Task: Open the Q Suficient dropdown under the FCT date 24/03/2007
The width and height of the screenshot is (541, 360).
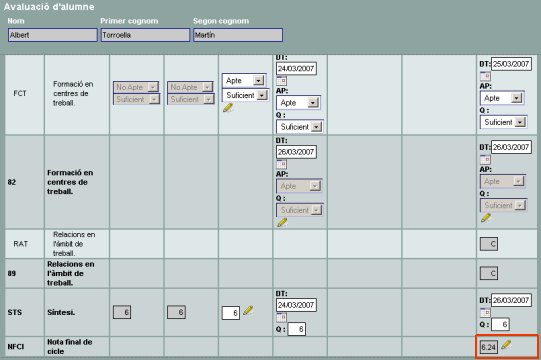Action: [x=300, y=127]
